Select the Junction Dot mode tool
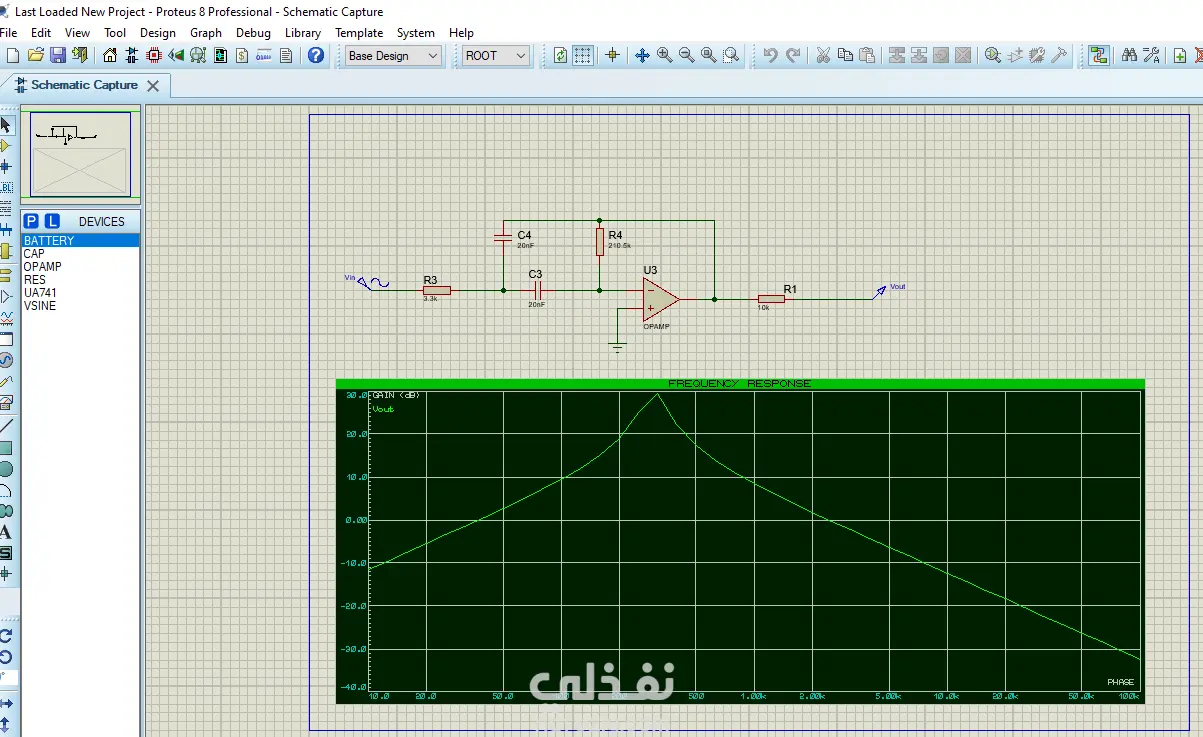This screenshot has width=1203, height=737. point(6,166)
